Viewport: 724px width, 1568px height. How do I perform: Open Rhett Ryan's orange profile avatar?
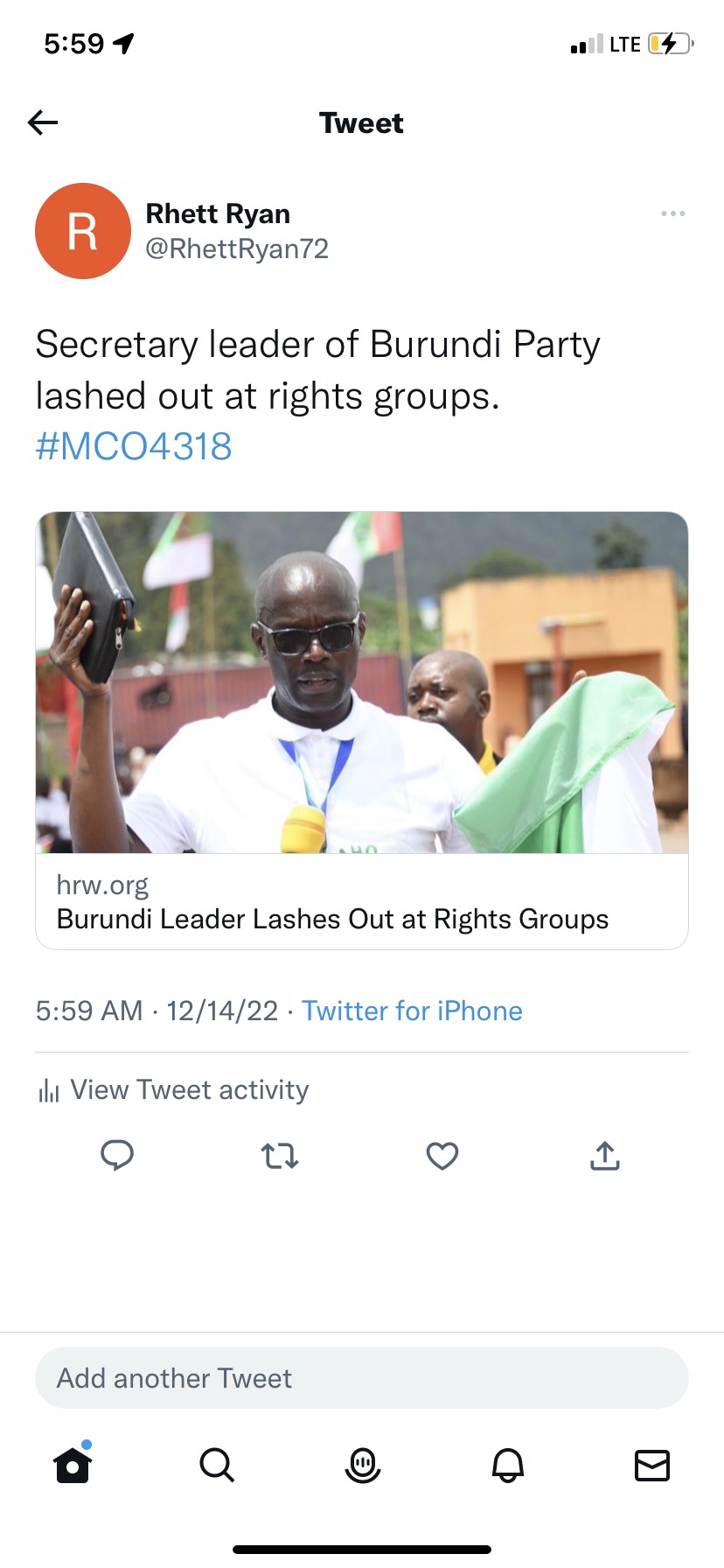[83, 231]
